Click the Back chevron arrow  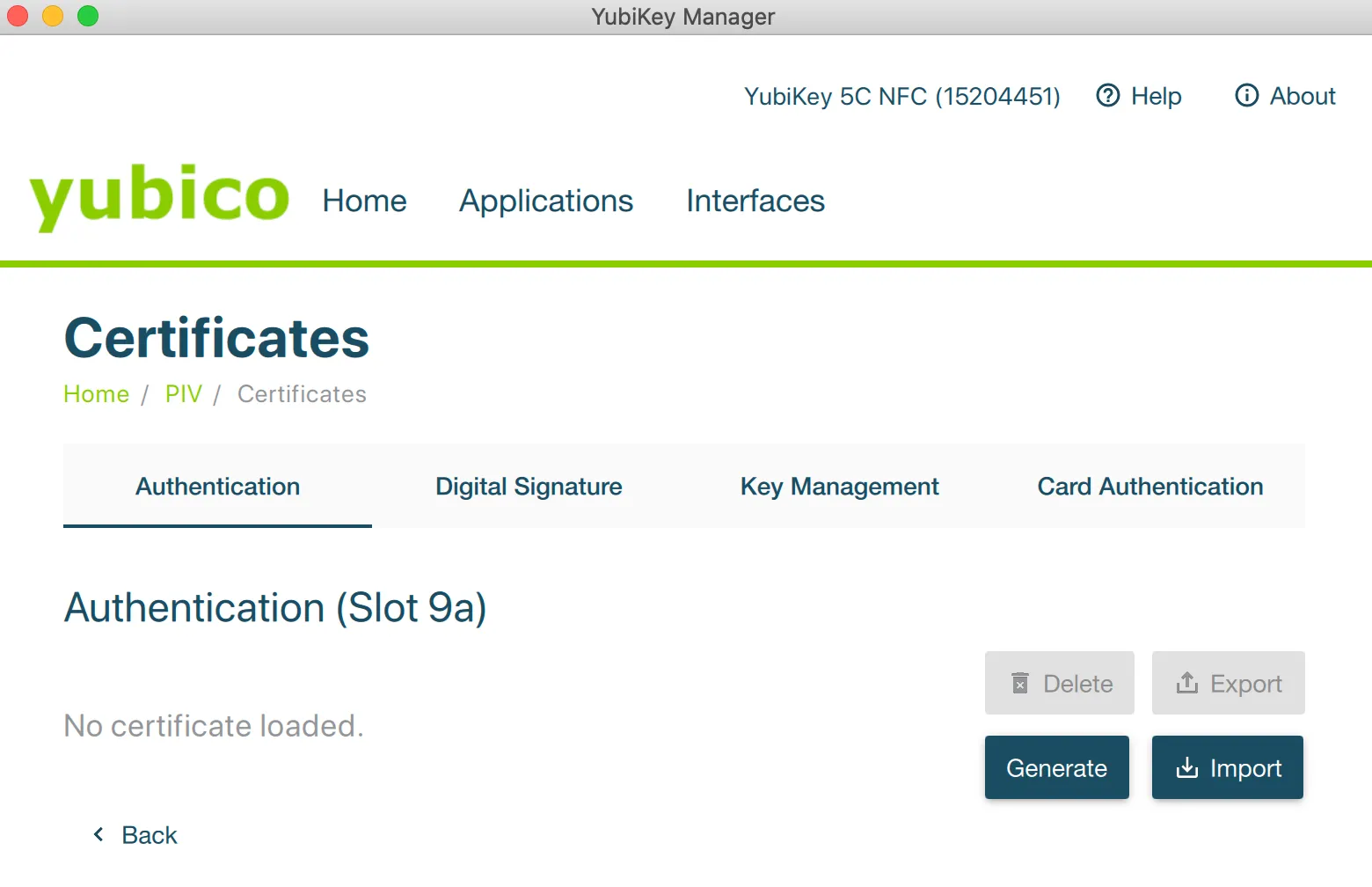tap(99, 834)
